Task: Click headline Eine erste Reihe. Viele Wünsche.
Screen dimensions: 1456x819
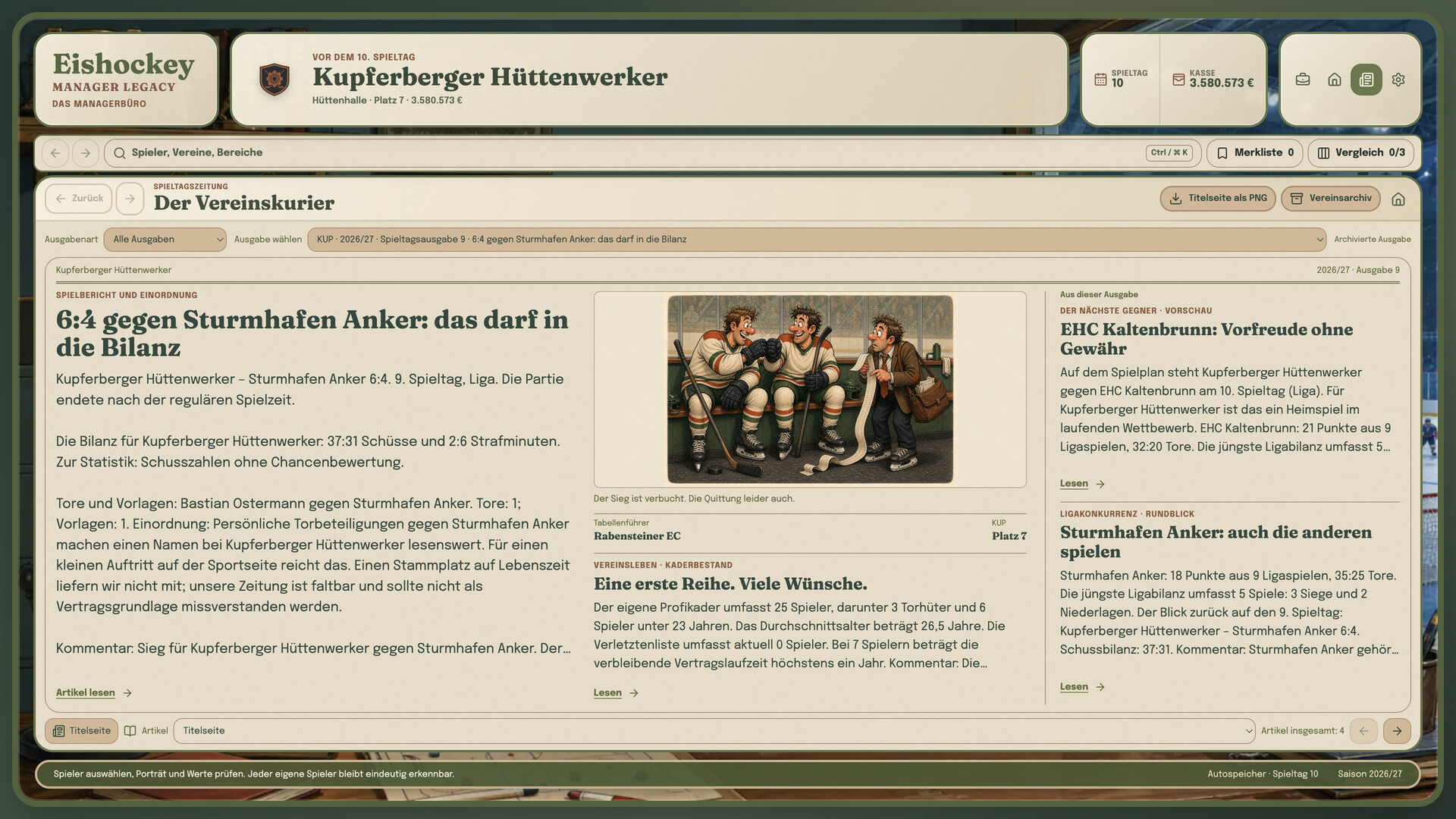Action: point(730,584)
